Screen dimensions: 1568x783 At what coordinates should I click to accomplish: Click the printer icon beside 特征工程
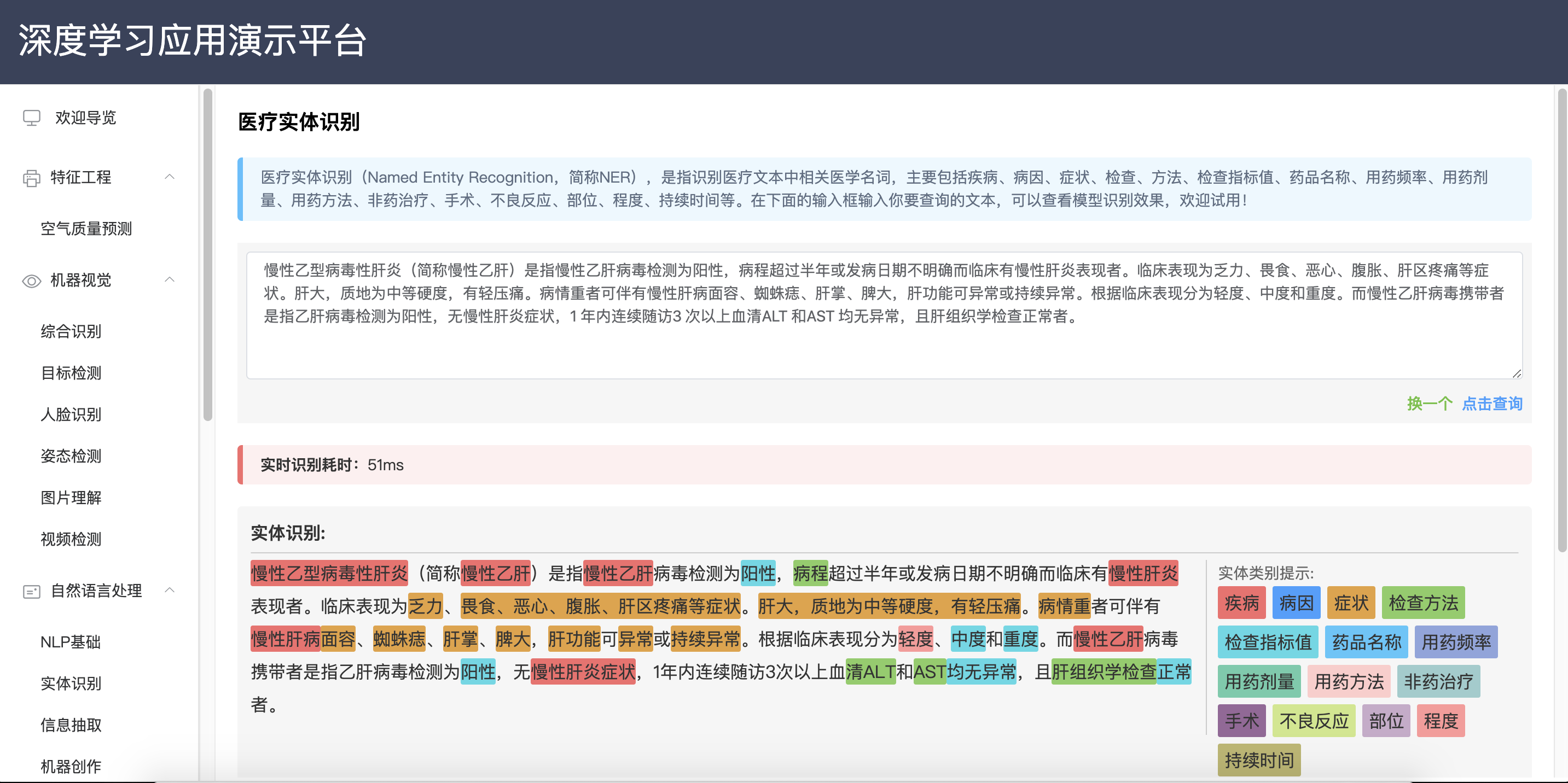click(x=32, y=178)
